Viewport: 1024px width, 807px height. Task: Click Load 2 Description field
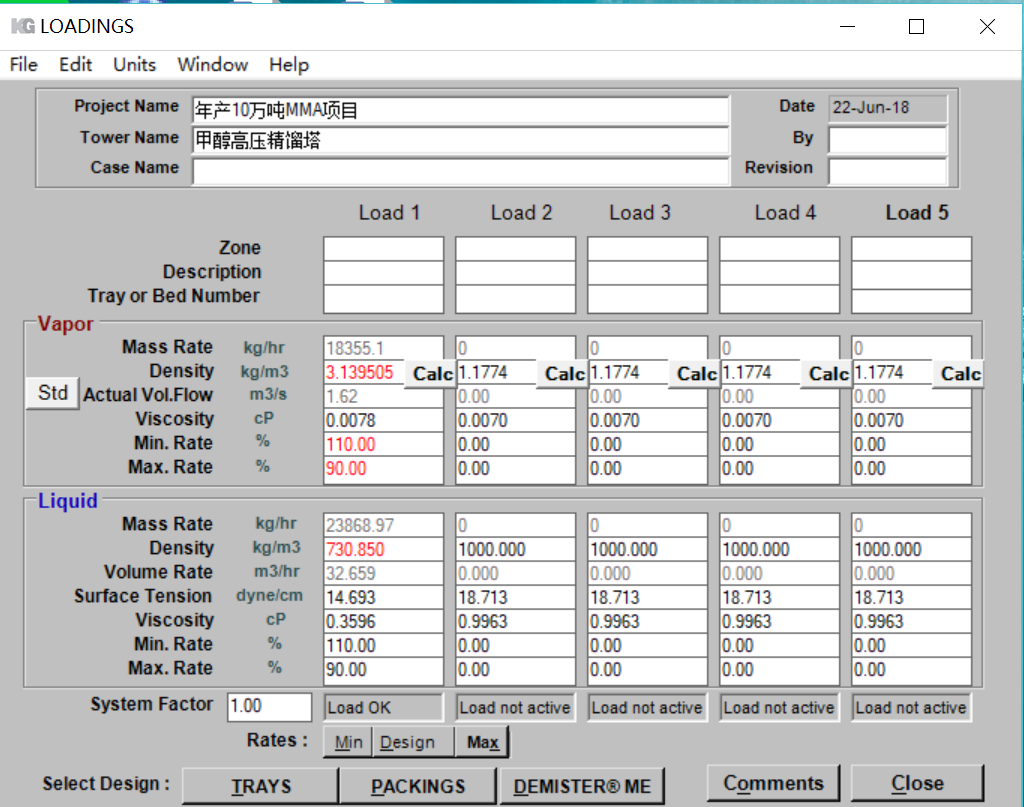click(515, 273)
